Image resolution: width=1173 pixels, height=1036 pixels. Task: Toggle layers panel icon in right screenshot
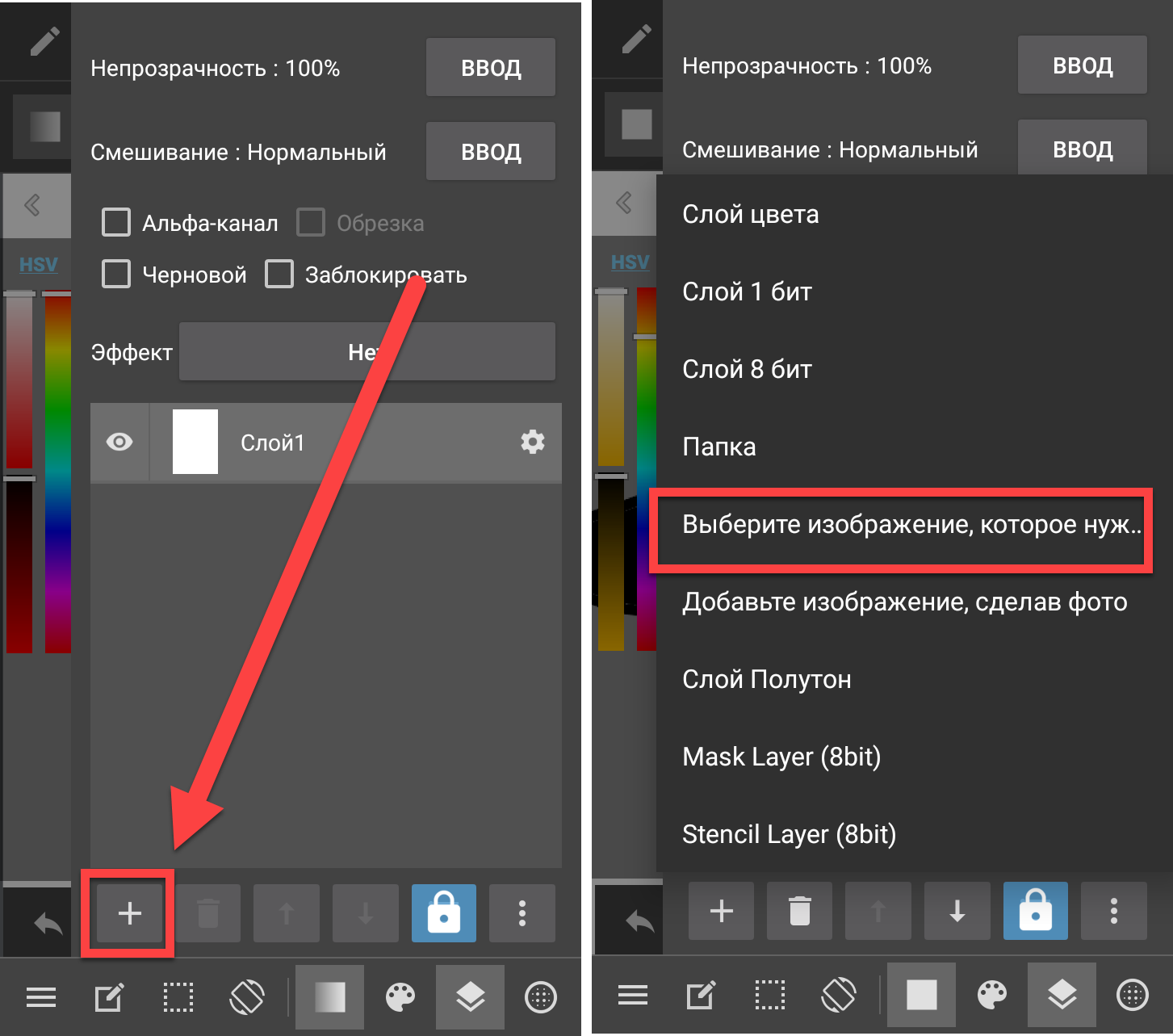pos(1062,996)
